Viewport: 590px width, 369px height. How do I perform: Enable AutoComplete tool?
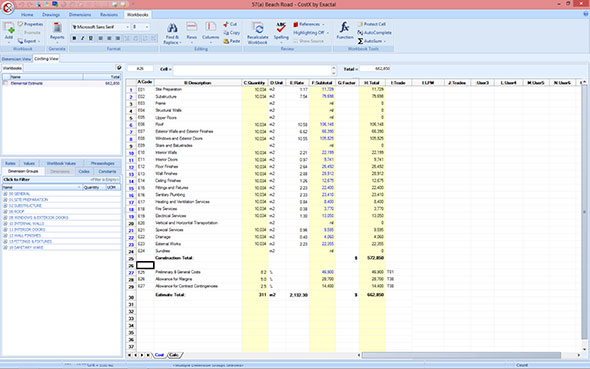click(x=374, y=33)
